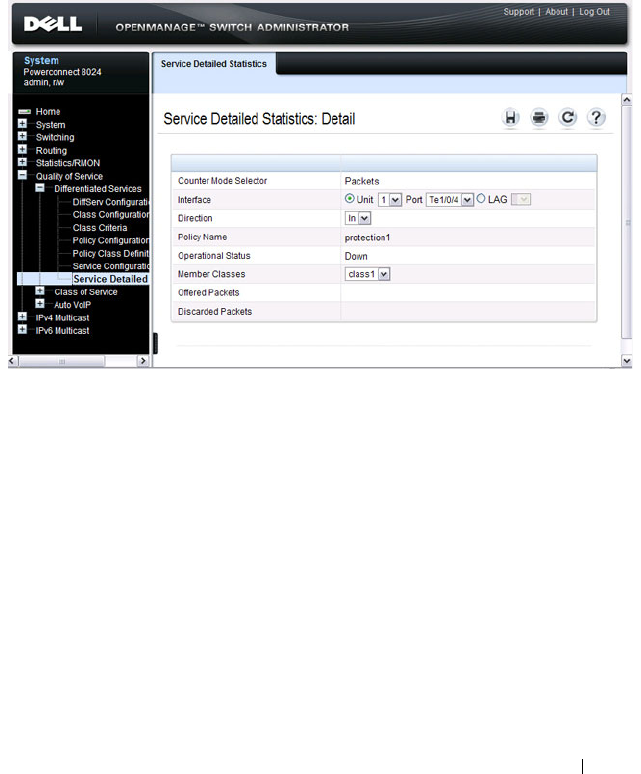Image resolution: width=641 pixels, height=774 pixels.
Task: Click the Operational Status value Down
Action: (356, 256)
